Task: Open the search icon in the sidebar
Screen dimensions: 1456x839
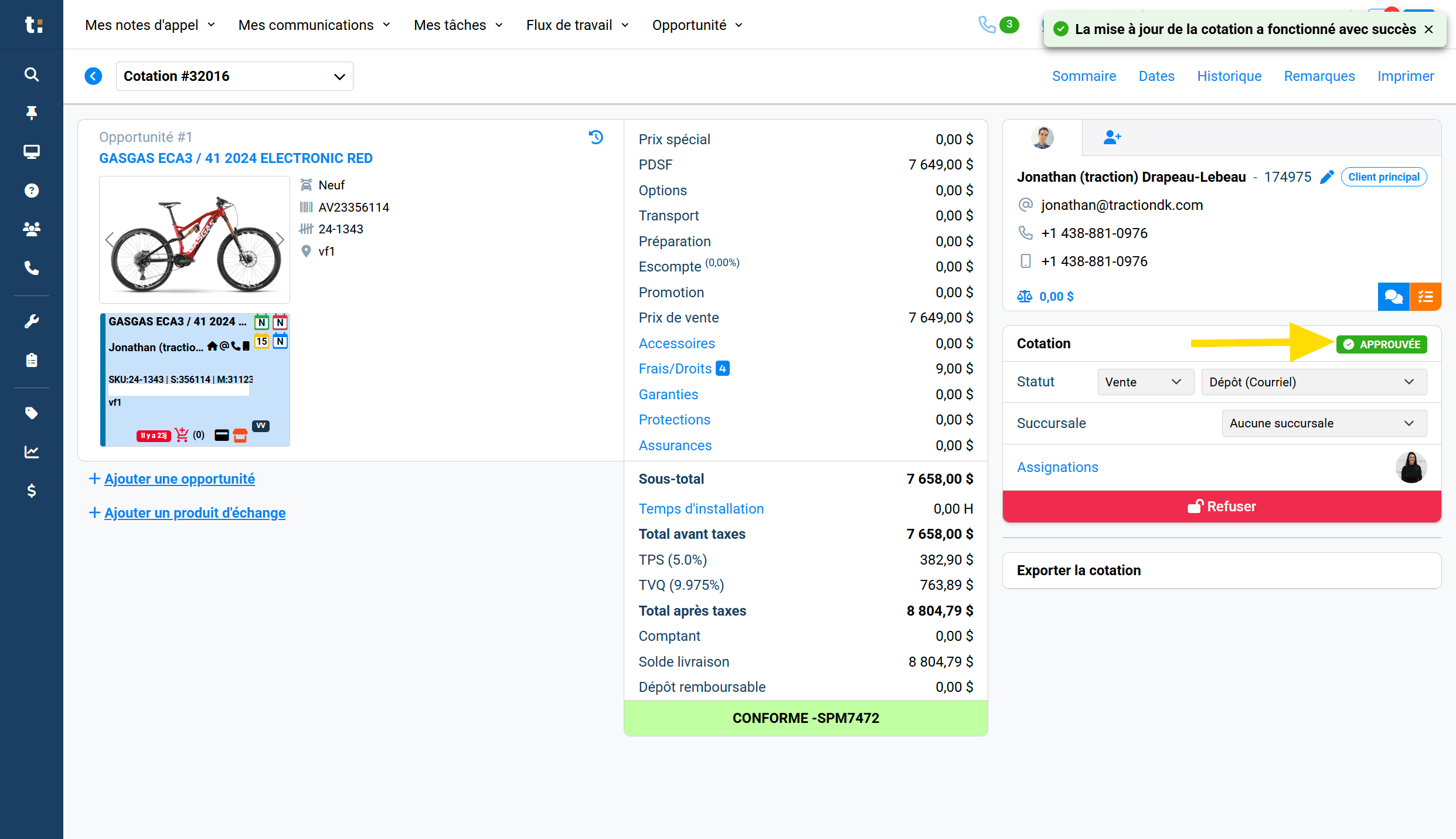Action: (x=32, y=74)
